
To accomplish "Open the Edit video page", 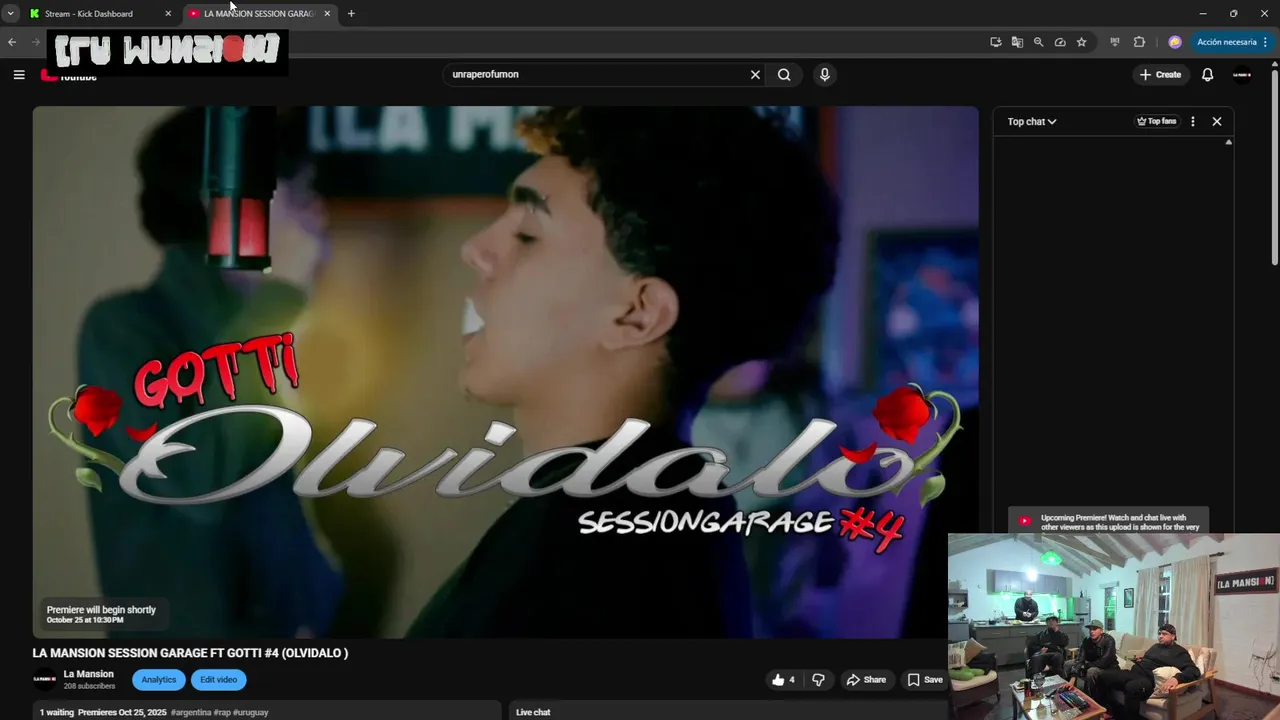I will pyautogui.click(x=218, y=680).
